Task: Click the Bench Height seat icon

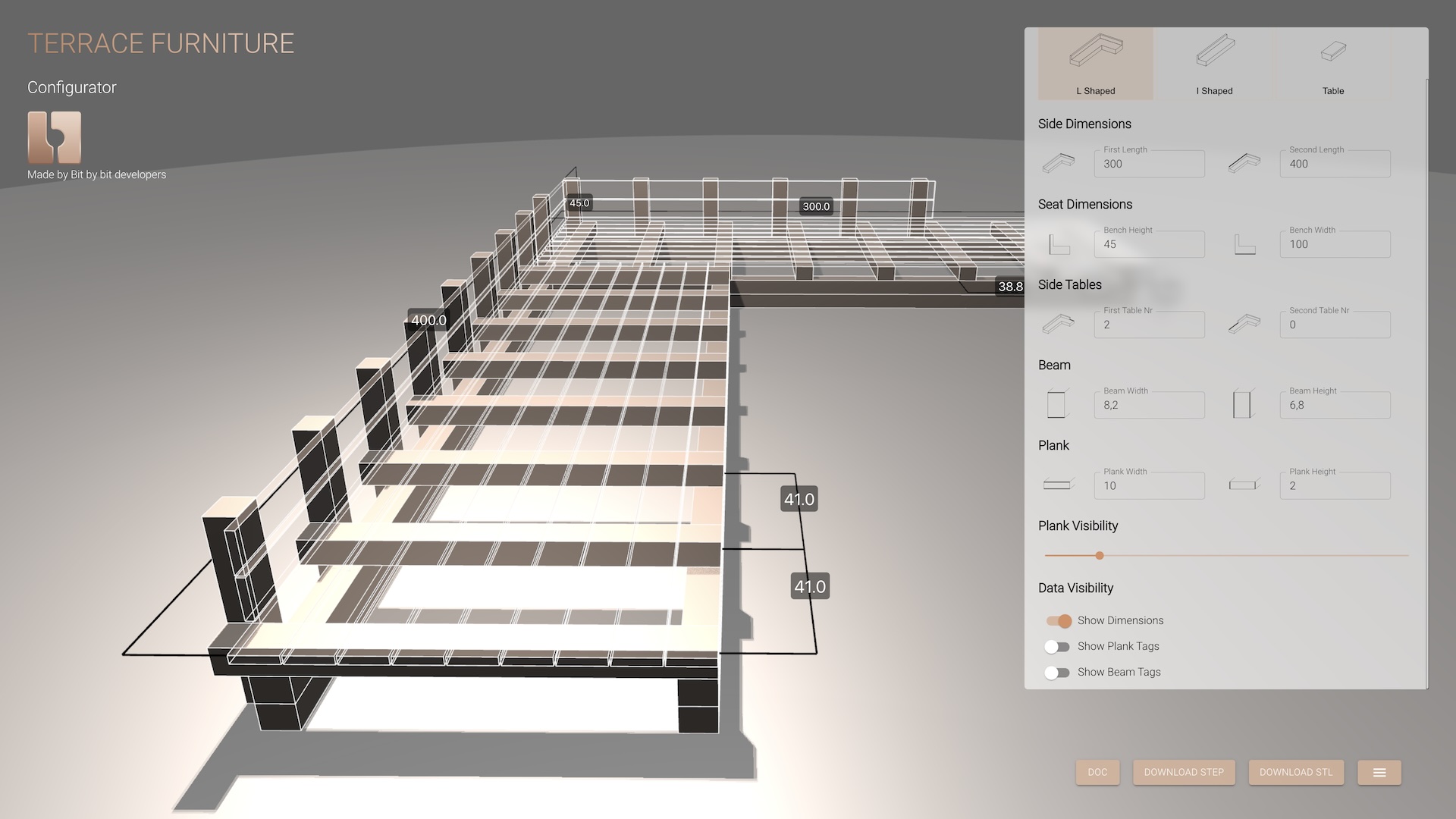Action: (x=1059, y=244)
